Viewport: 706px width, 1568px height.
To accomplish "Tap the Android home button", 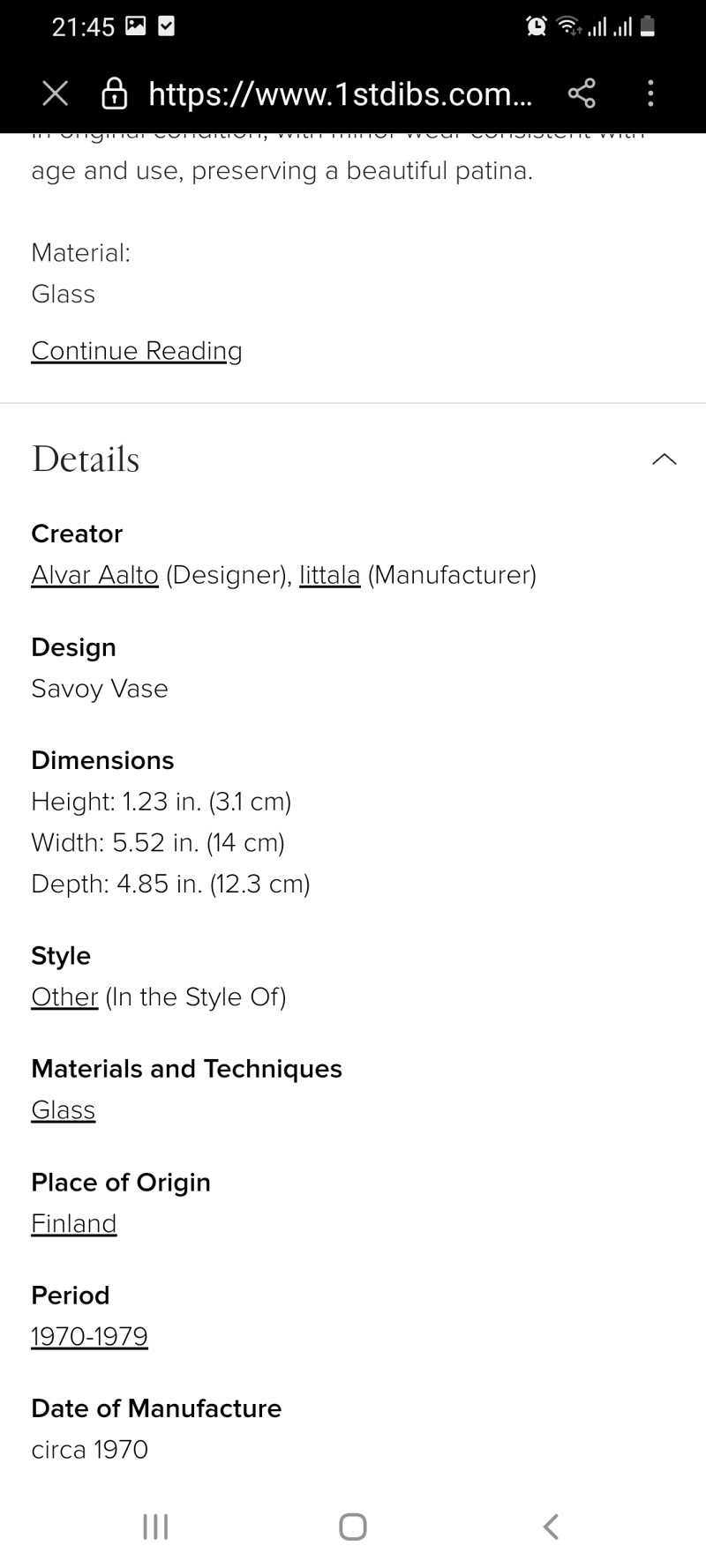I will click(353, 1527).
